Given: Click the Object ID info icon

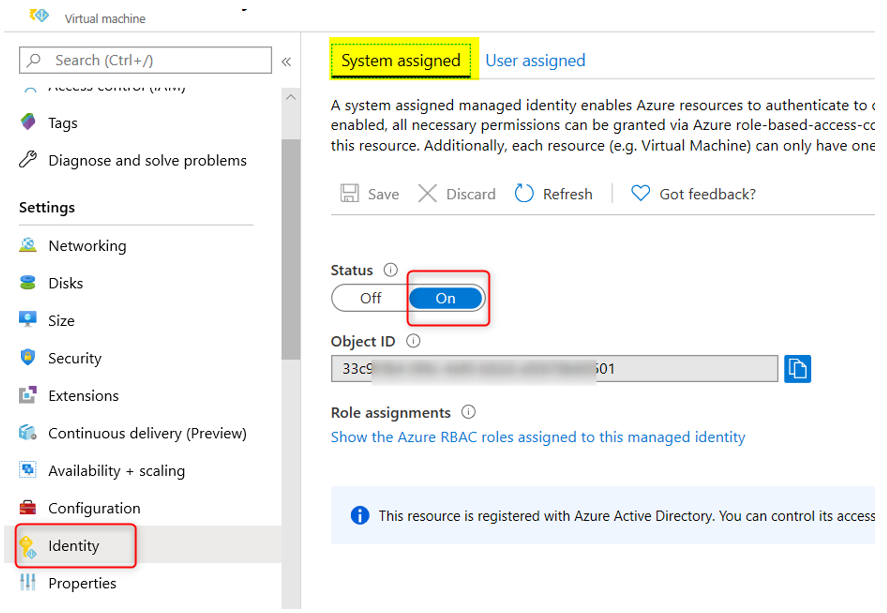Looking at the screenshot, I should point(414,341).
